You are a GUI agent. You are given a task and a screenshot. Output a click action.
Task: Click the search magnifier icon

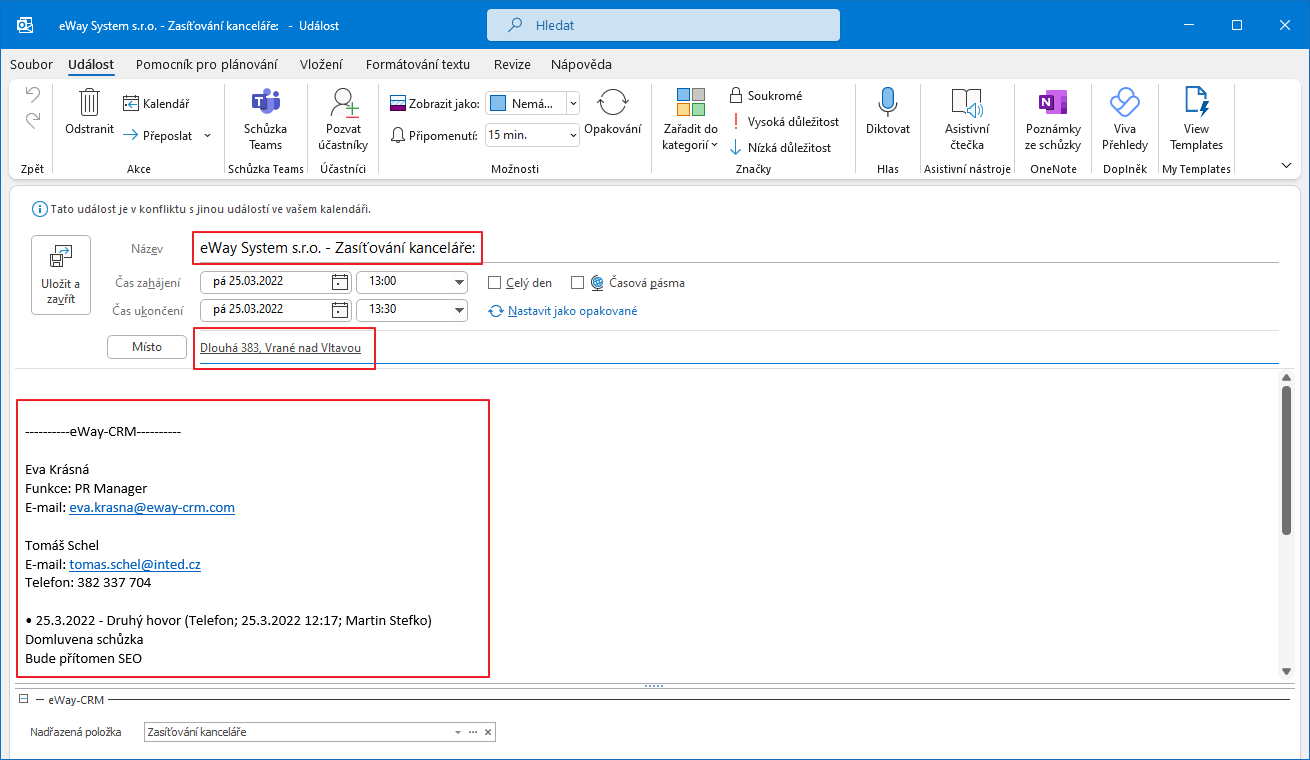516,25
